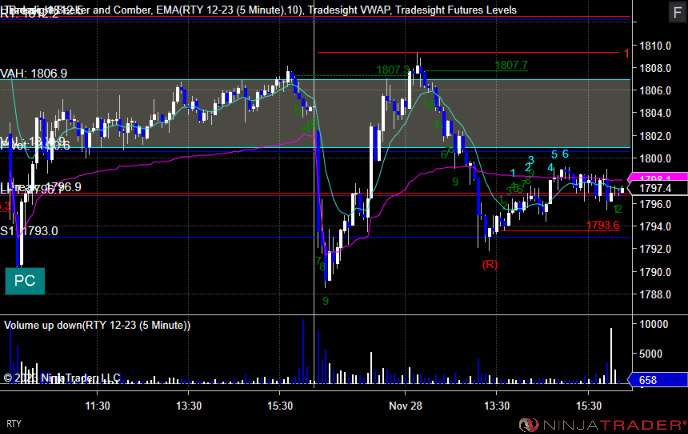Click the red number 1 at right edge
This screenshot has height=434, width=688.
(627, 54)
